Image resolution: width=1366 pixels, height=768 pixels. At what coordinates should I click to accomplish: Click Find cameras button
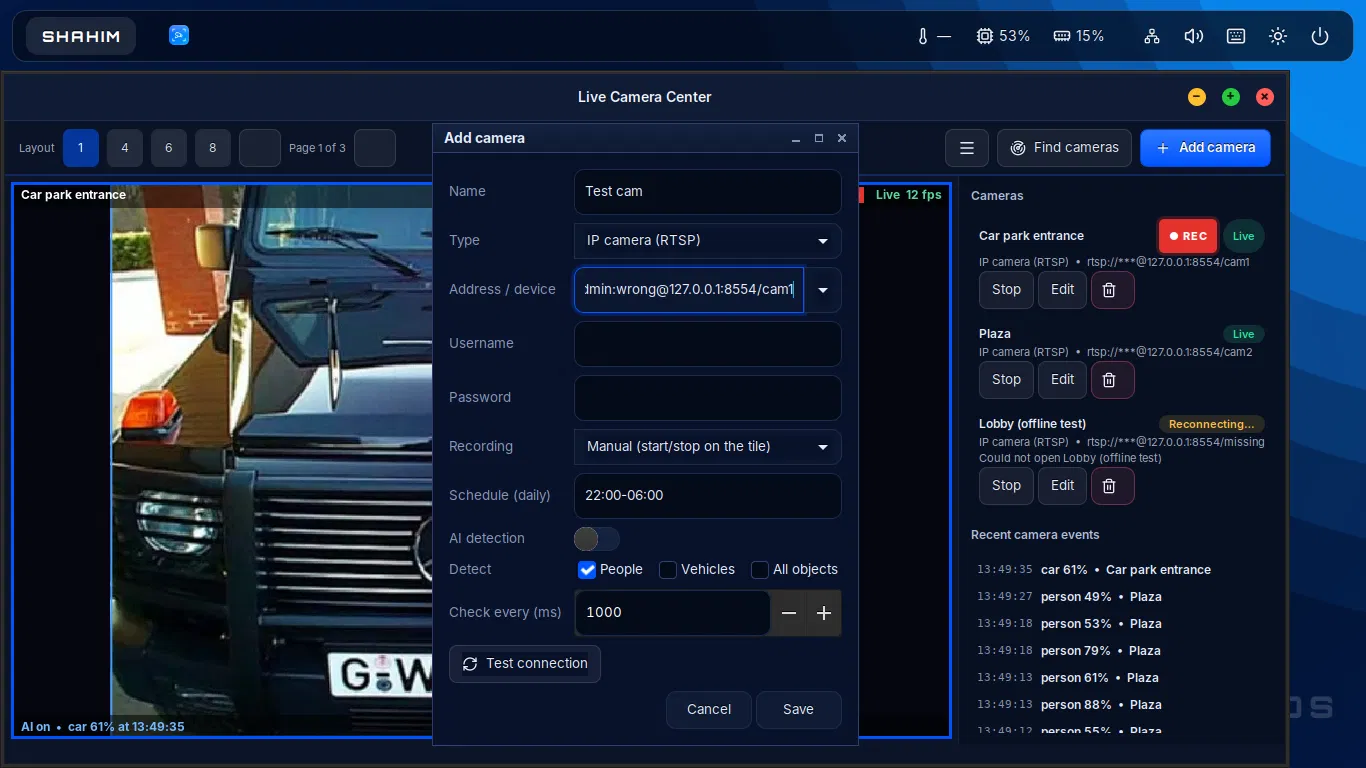(1064, 148)
